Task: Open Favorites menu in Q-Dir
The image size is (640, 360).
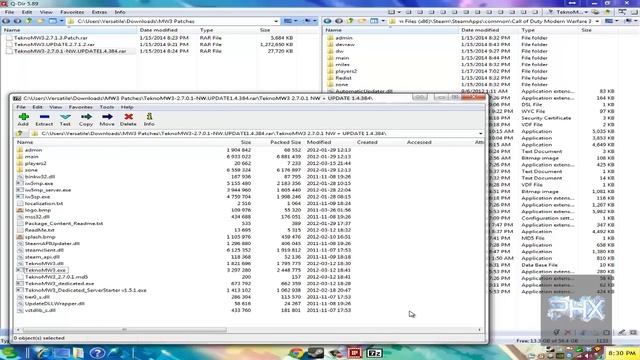Action: pos(72,12)
